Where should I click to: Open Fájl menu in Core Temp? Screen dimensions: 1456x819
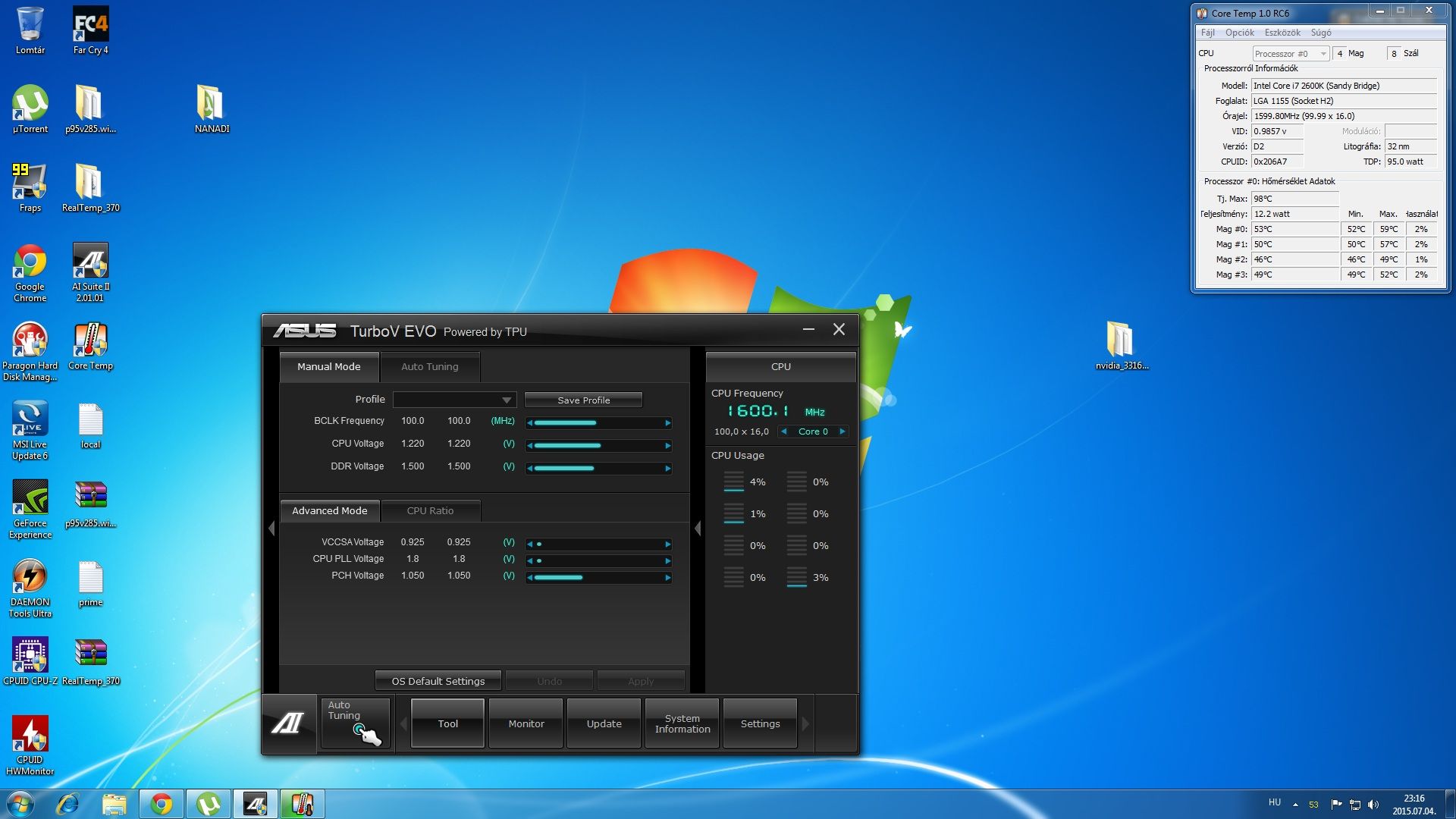click(1208, 33)
